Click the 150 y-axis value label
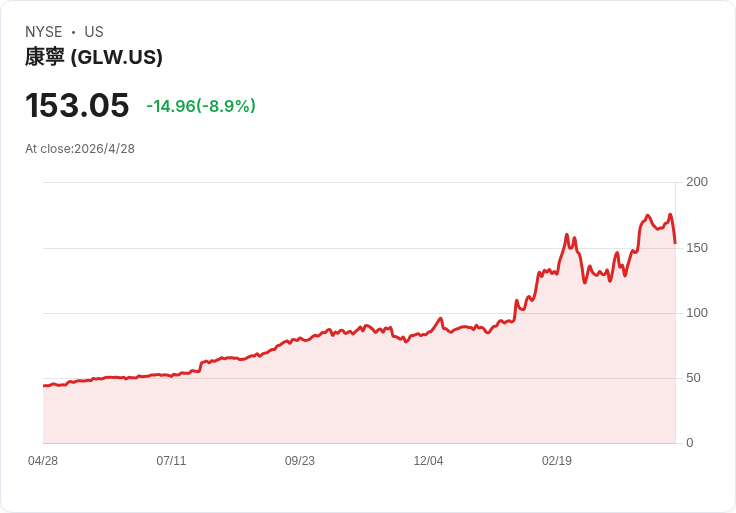 [697, 248]
